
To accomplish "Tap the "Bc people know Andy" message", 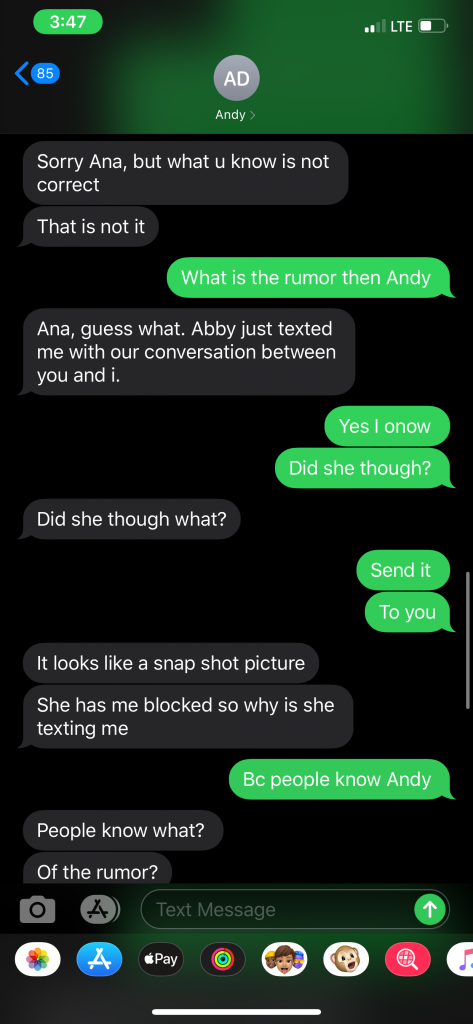I will [340, 779].
